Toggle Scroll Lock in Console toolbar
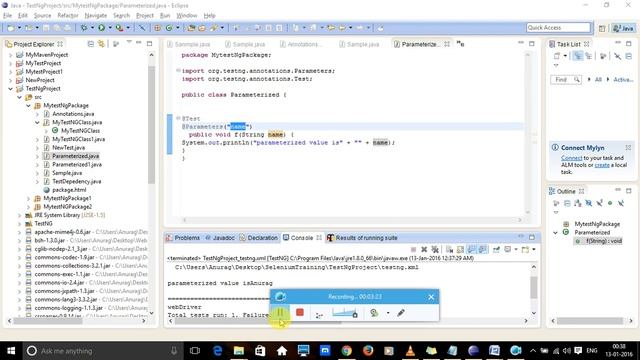The image size is (640, 360). tap(460, 249)
